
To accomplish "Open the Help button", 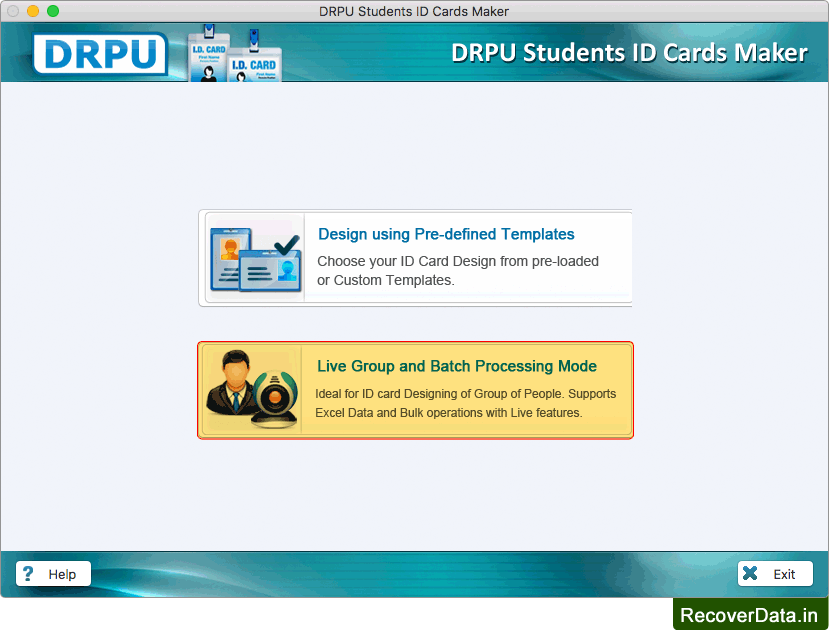I will coord(53,573).
